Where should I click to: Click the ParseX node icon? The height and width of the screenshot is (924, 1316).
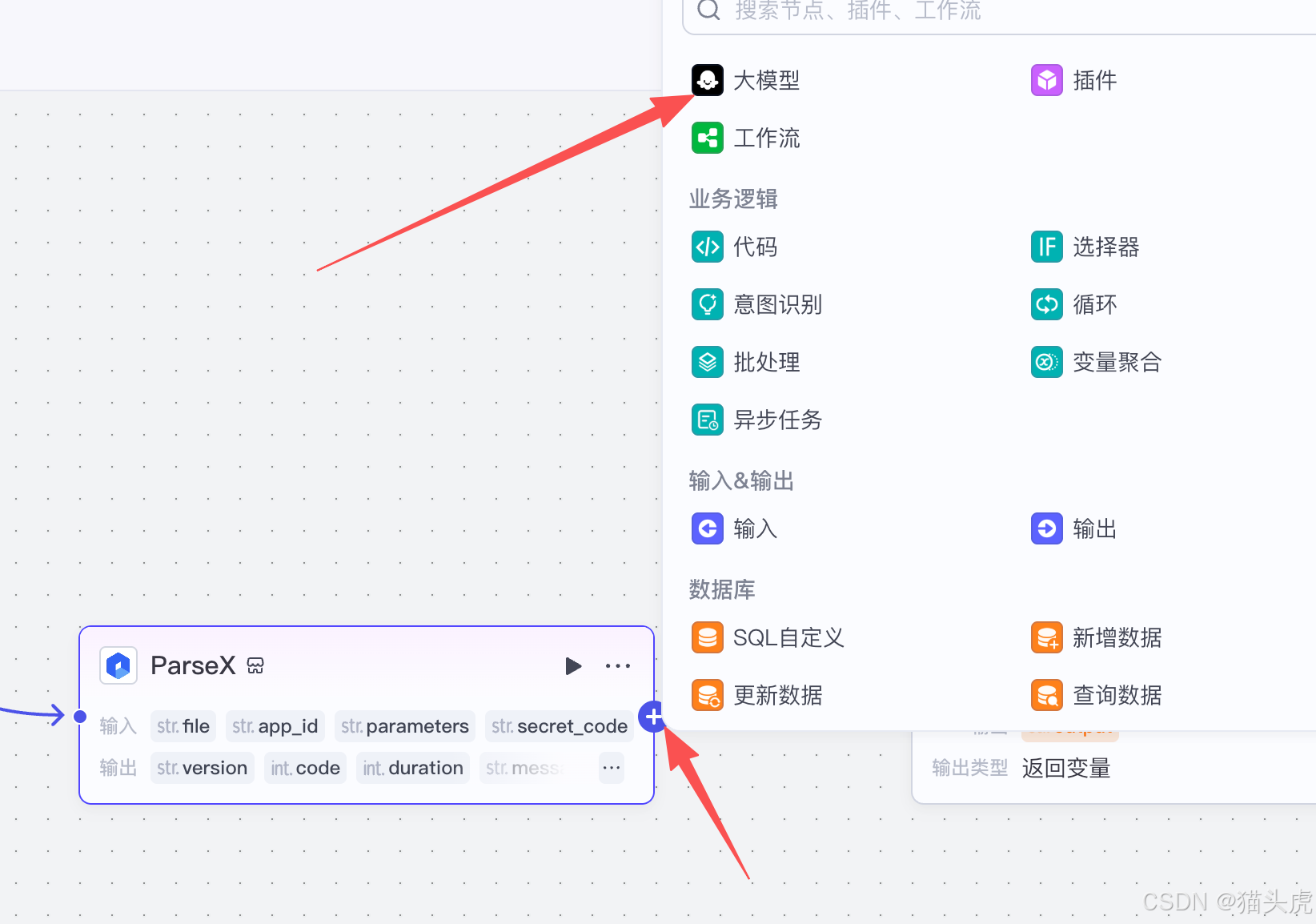point(118,665)
